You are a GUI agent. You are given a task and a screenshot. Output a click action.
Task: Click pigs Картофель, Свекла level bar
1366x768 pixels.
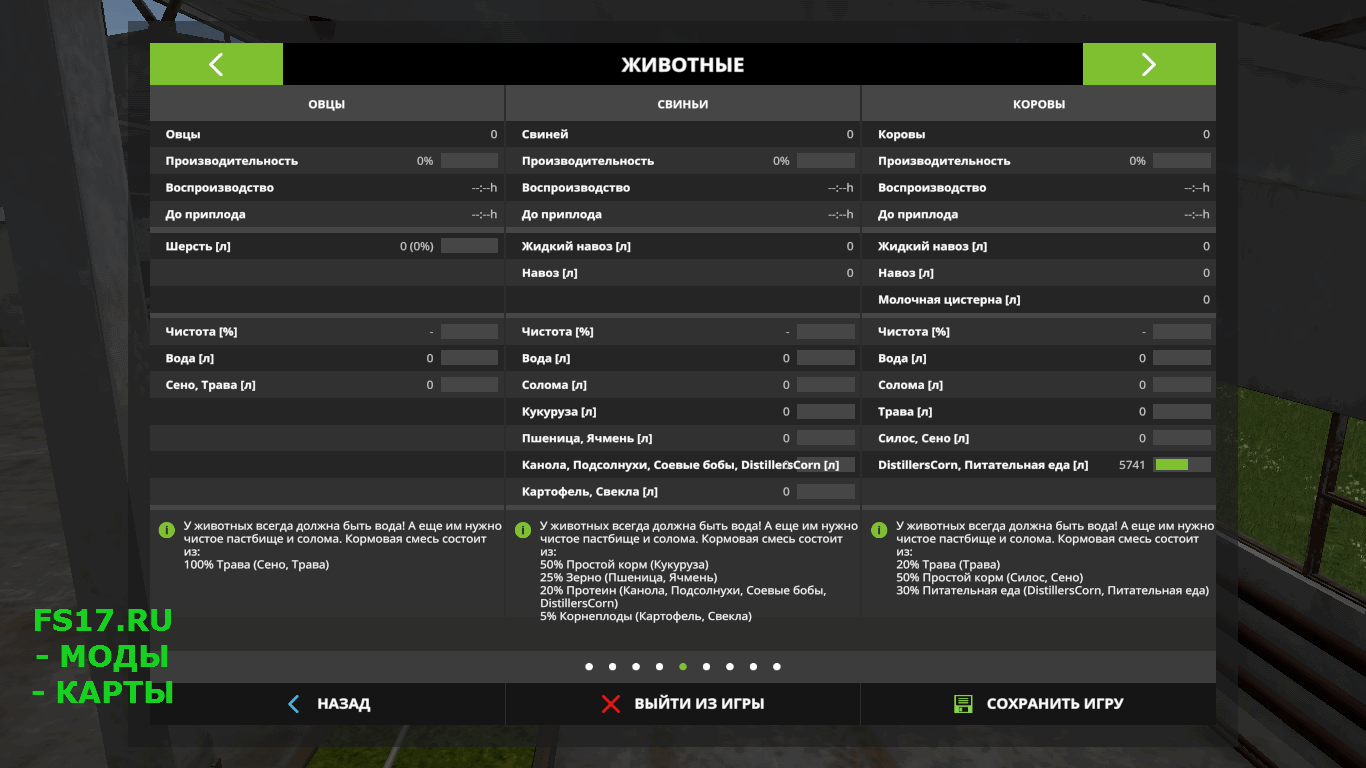click(x=826, y=492)
